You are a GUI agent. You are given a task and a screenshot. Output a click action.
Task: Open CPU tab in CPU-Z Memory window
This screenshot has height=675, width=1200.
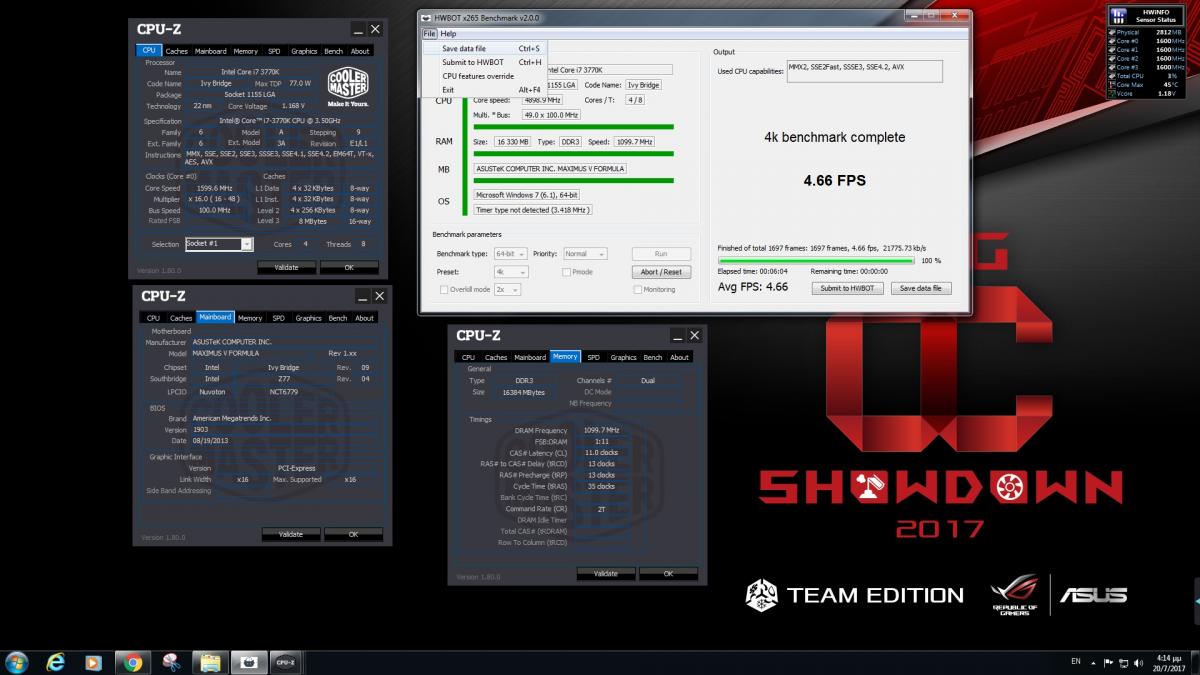(468, 357)
